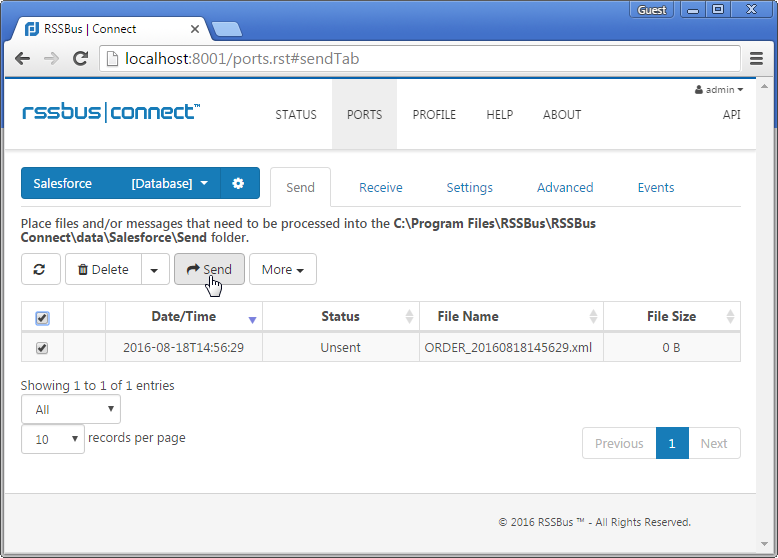
Task: Switch to the Receive tab
Action: [x=380, y=187]
